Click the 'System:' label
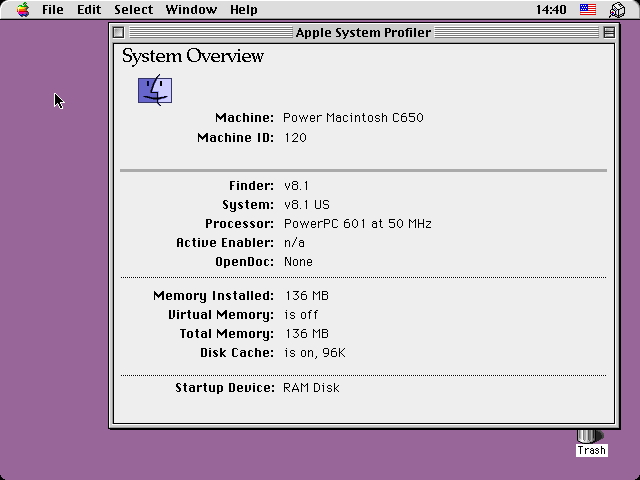Screen dimensions: 640x480 [248, 205]
